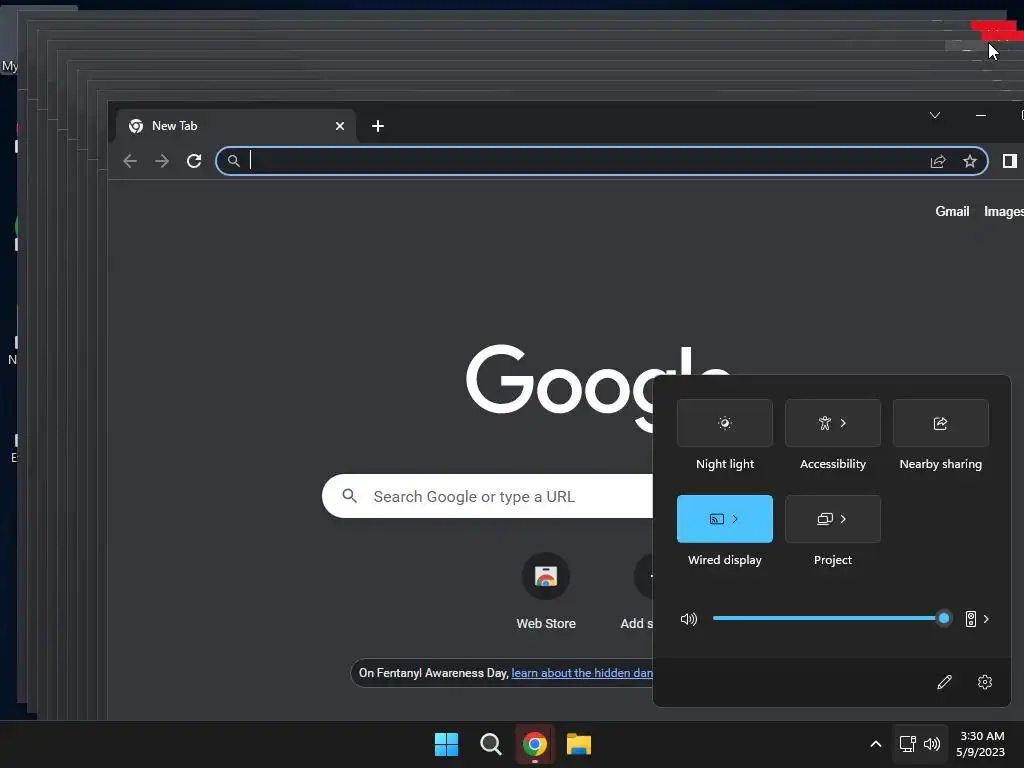1024x768 pixels.
Task: Click Chrome icon in taskbar
Action: coord(535,744)
